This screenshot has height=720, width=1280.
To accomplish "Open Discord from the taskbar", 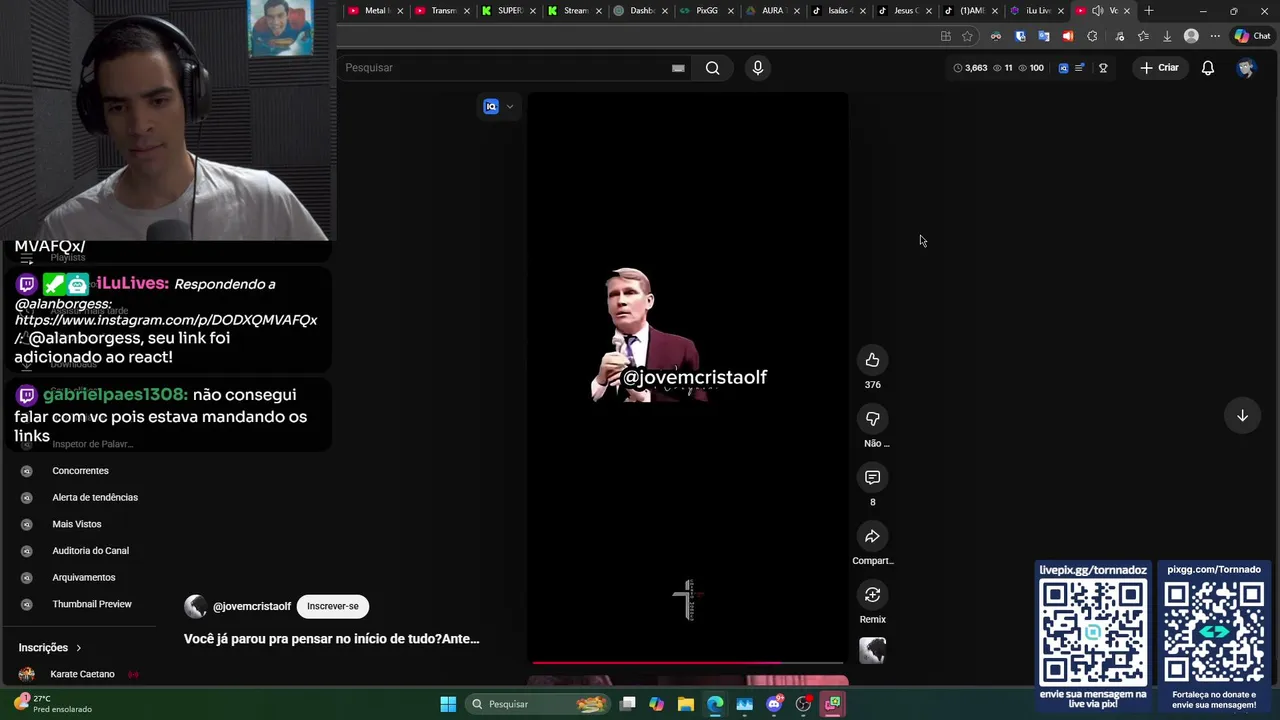I will tap(774, 704).
